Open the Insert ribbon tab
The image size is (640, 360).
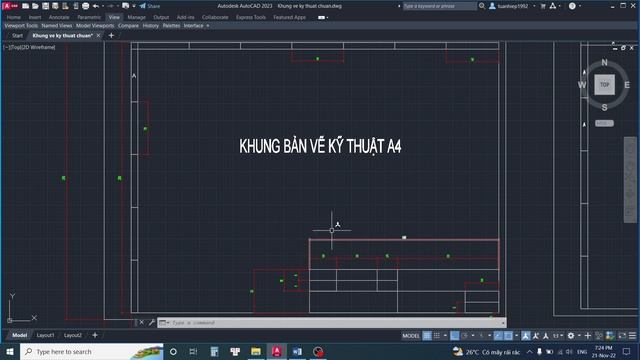coord(35,17)
